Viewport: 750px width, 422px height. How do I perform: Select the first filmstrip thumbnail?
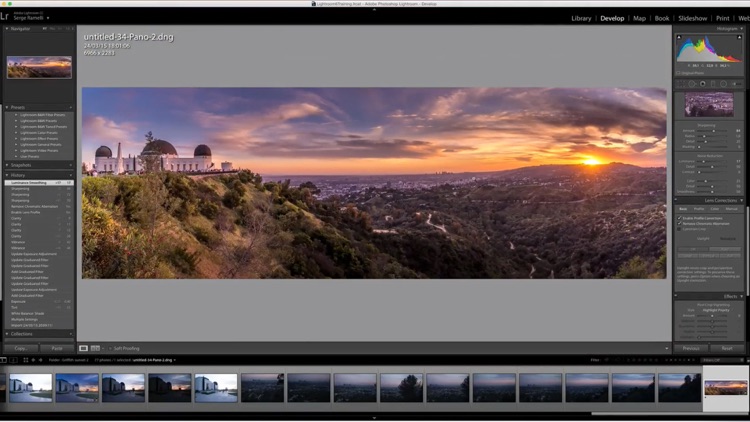(30, 387)
